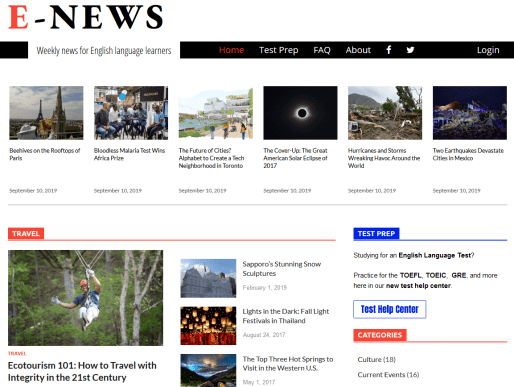Image resolution: width=514 pixels, height=387 pixels.
Task: Open the Thailand lantern festival thumbnail
Action: point(208,326)
